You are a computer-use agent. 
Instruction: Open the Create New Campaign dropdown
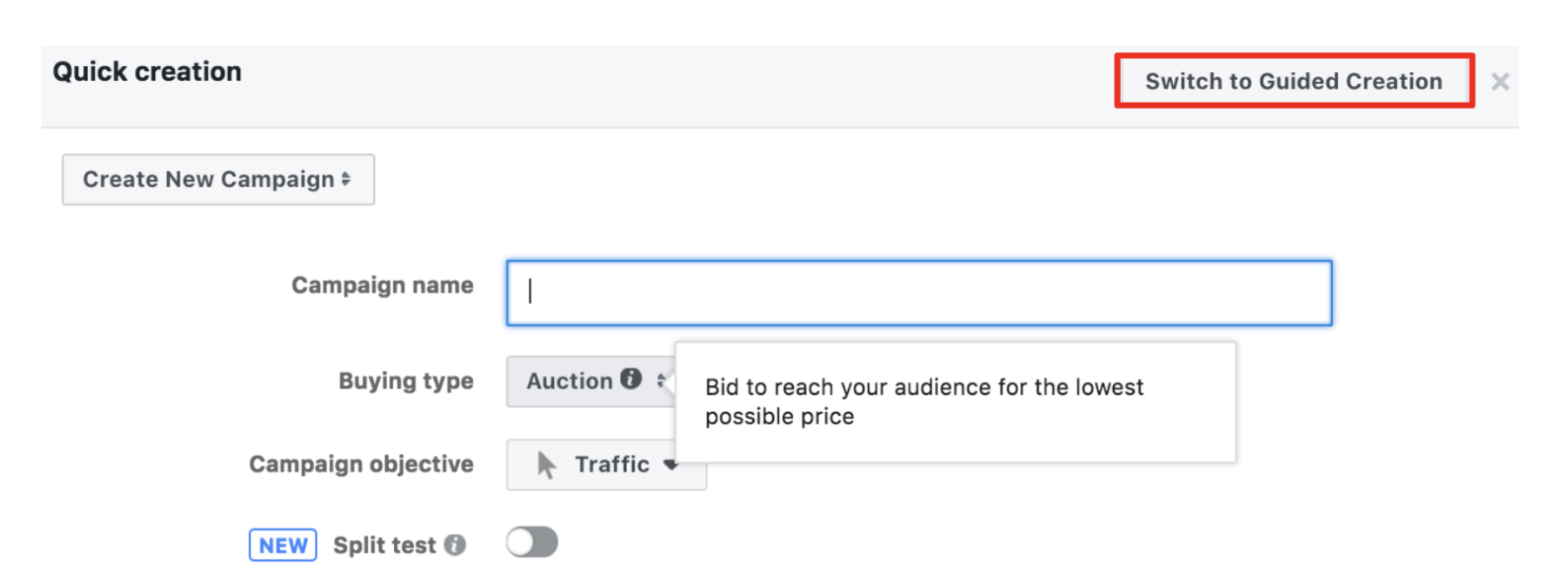coord(217,180)
